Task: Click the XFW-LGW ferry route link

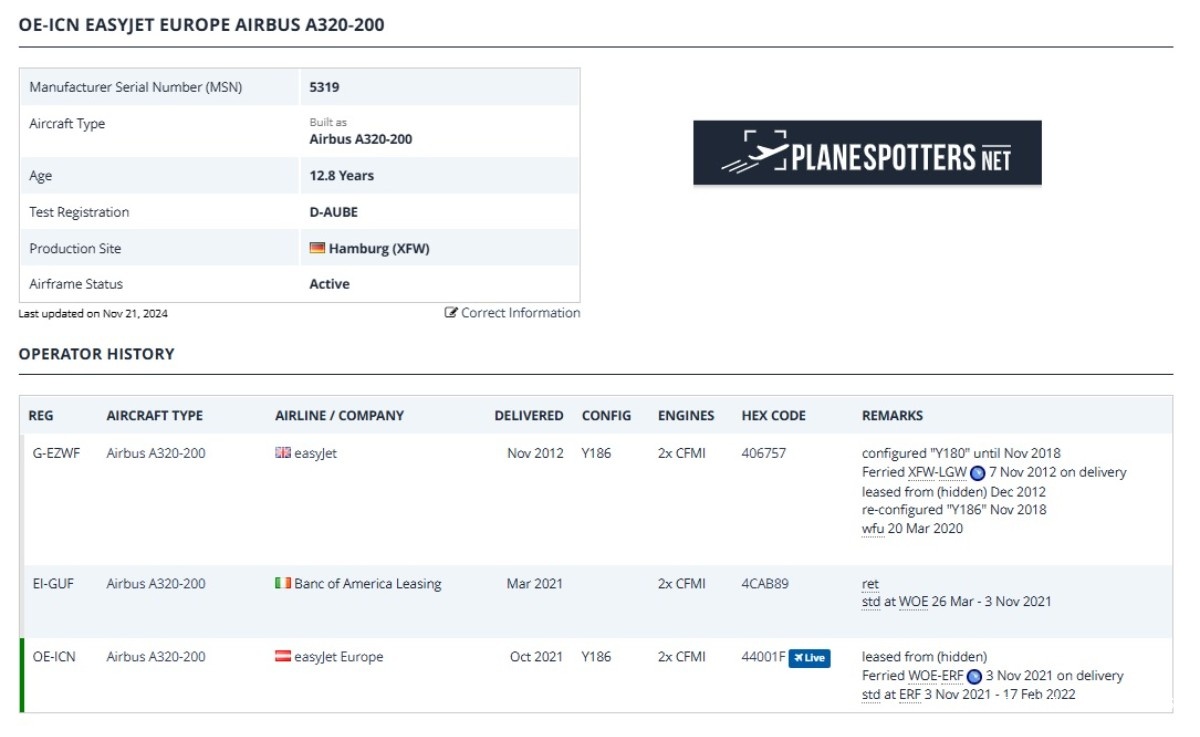Action: (937, 472)
